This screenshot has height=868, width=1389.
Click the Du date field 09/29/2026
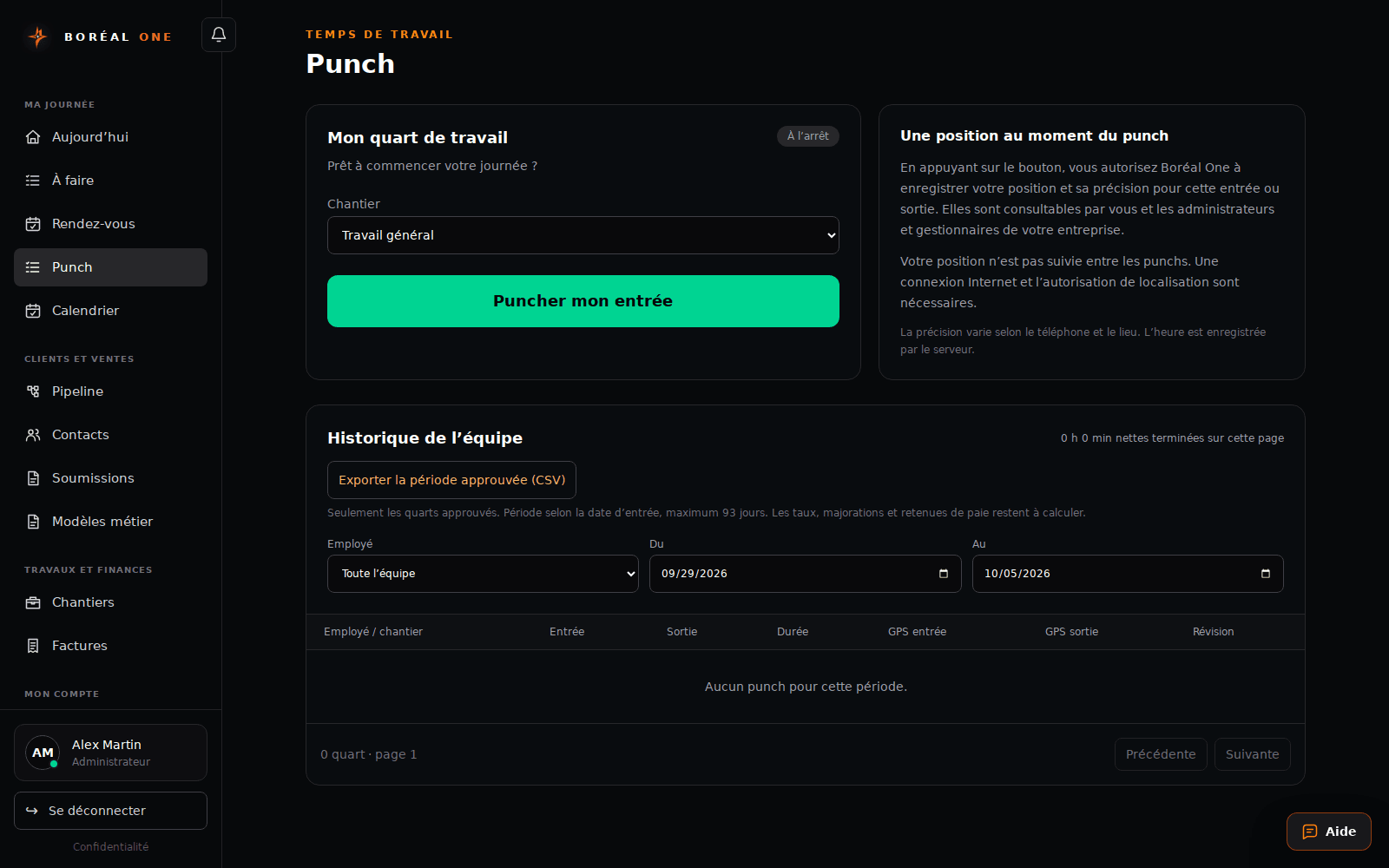(x=805, y=574)
